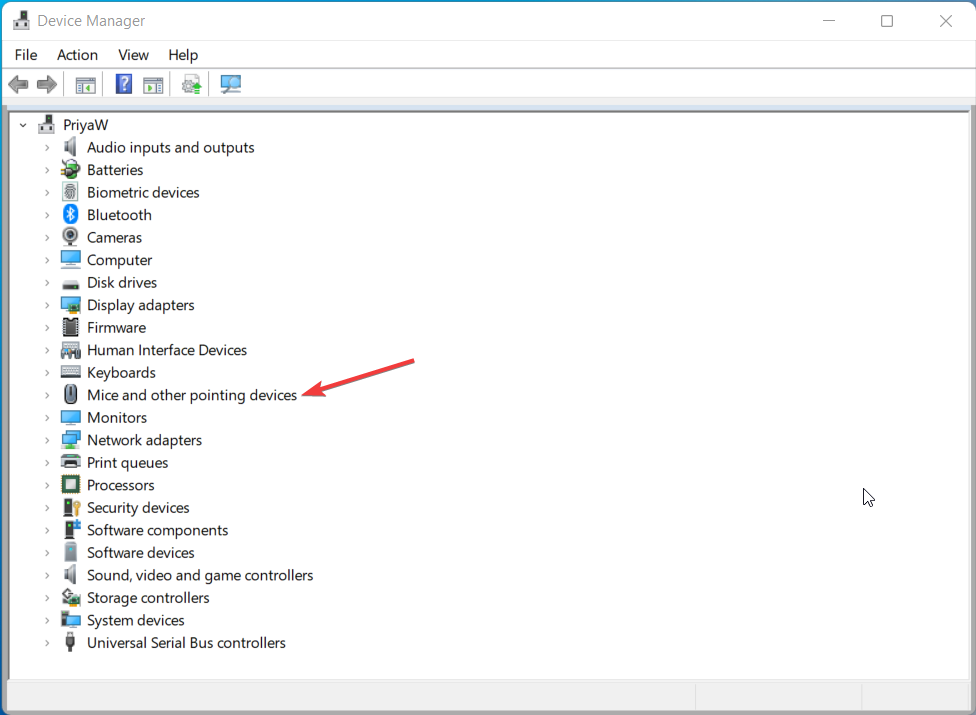The height and width of the screenshot is (715, 976).
Task: Select the Software components label
Action: [157, 530]
